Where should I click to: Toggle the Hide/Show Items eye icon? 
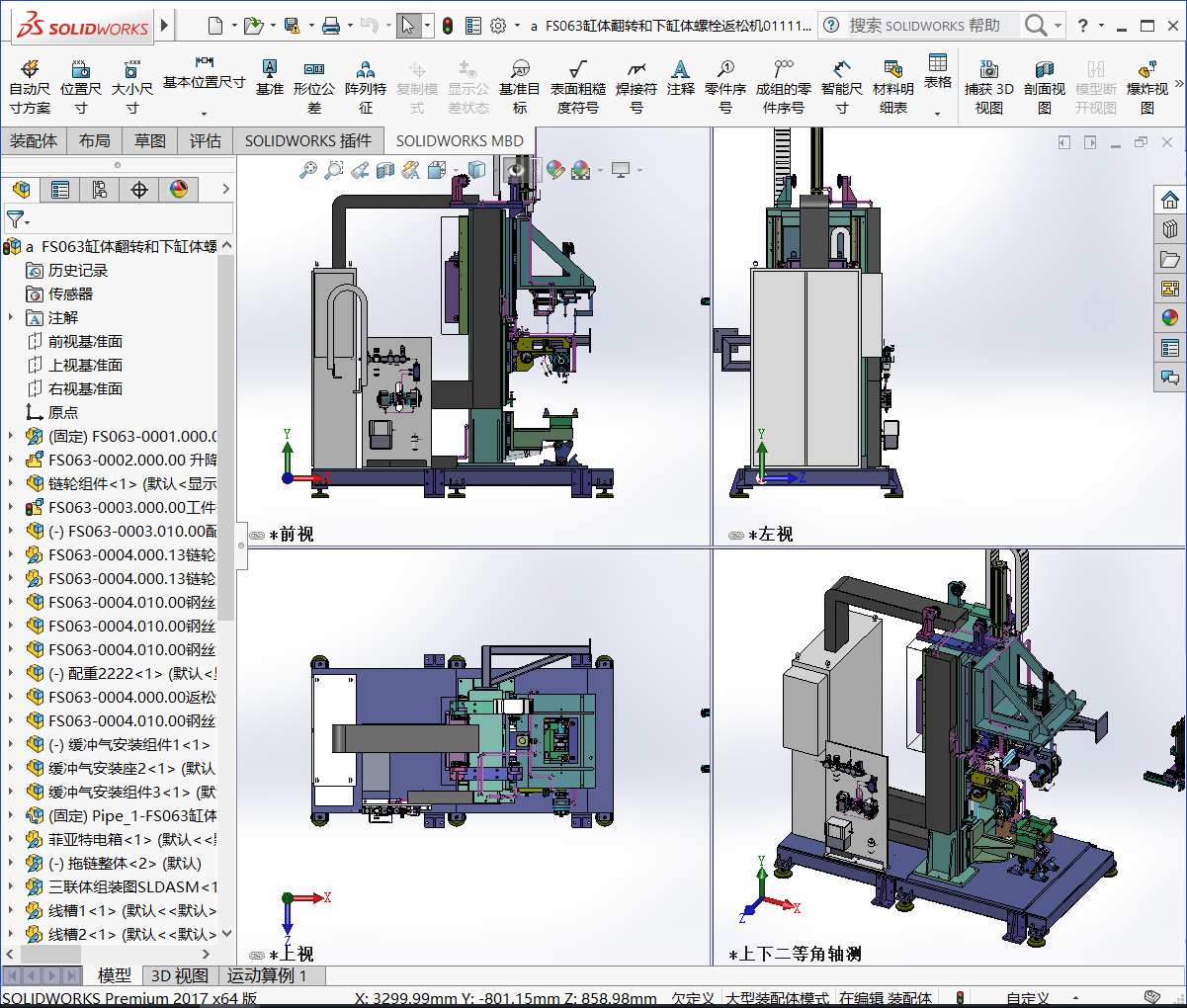coord(515,170)
